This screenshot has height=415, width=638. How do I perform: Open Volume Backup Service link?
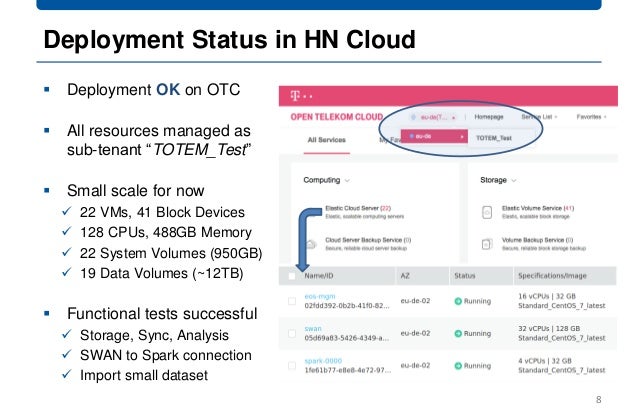point(537,240)
